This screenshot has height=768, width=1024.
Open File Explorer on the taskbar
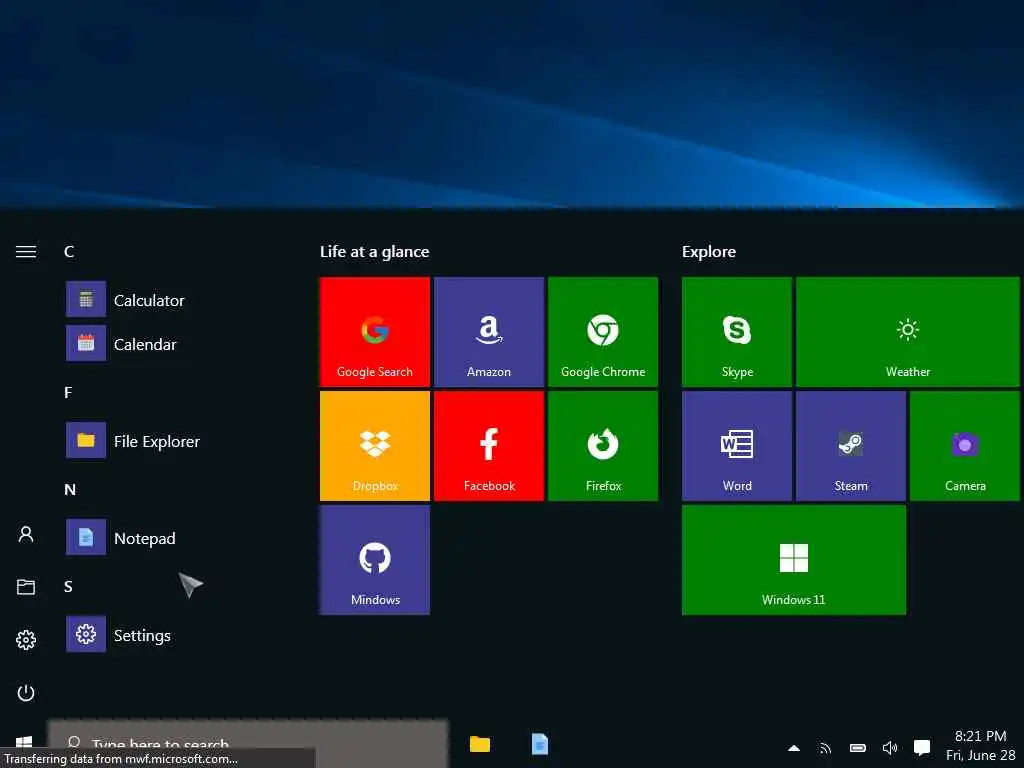tap(480, 744)
